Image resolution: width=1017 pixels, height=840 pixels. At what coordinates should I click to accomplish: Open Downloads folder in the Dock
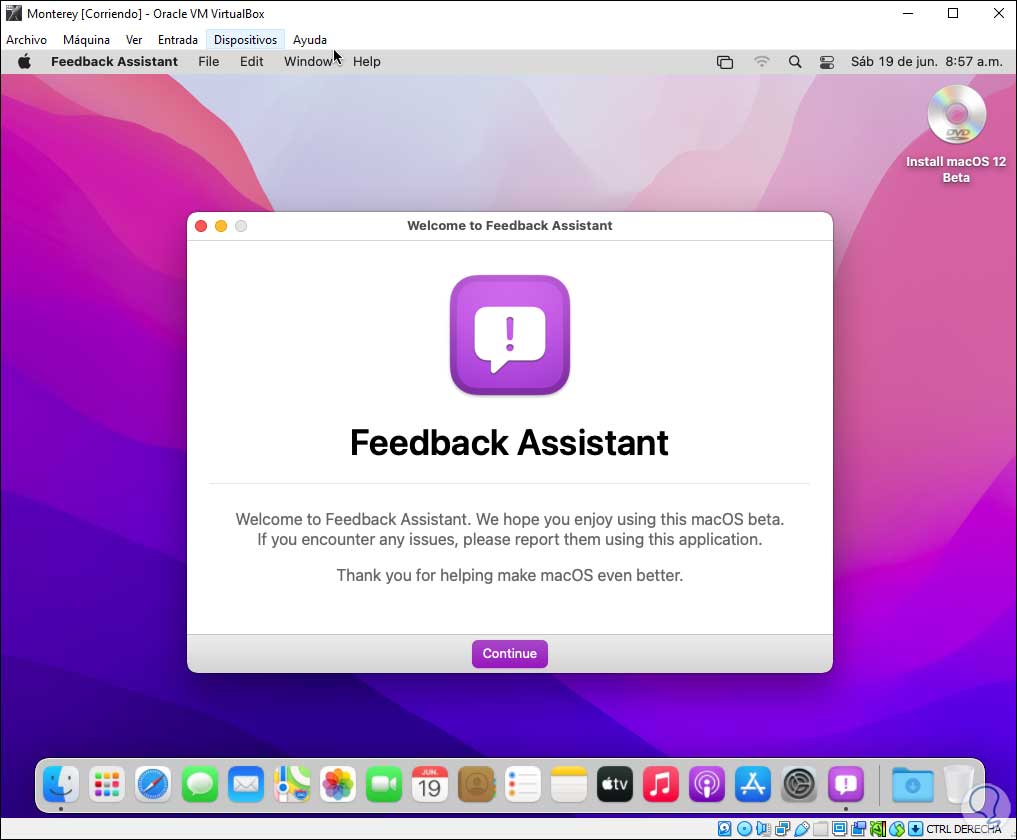click(913, 784)
